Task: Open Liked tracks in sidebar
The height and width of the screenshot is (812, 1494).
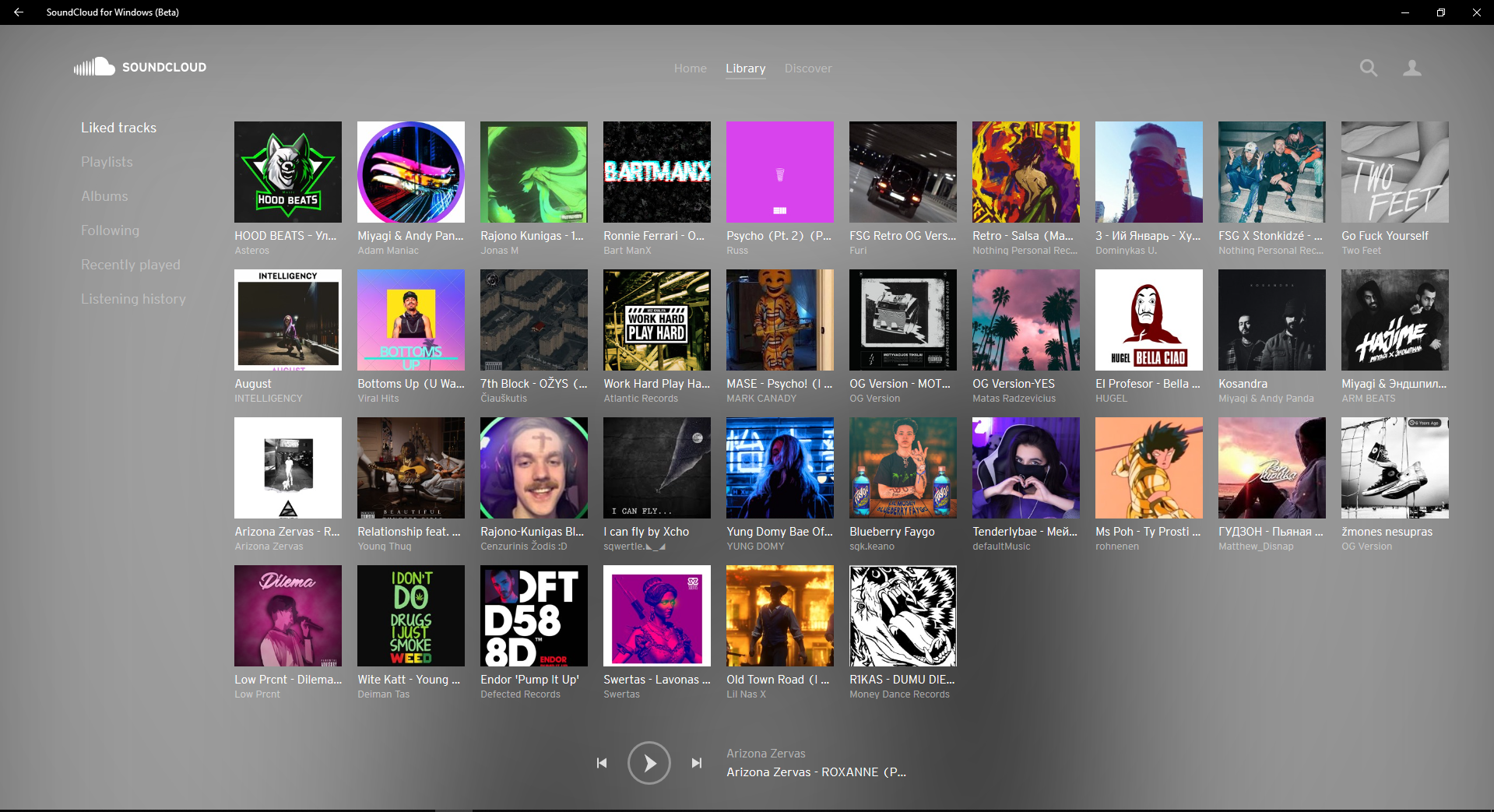Action: tap(119, 128)
